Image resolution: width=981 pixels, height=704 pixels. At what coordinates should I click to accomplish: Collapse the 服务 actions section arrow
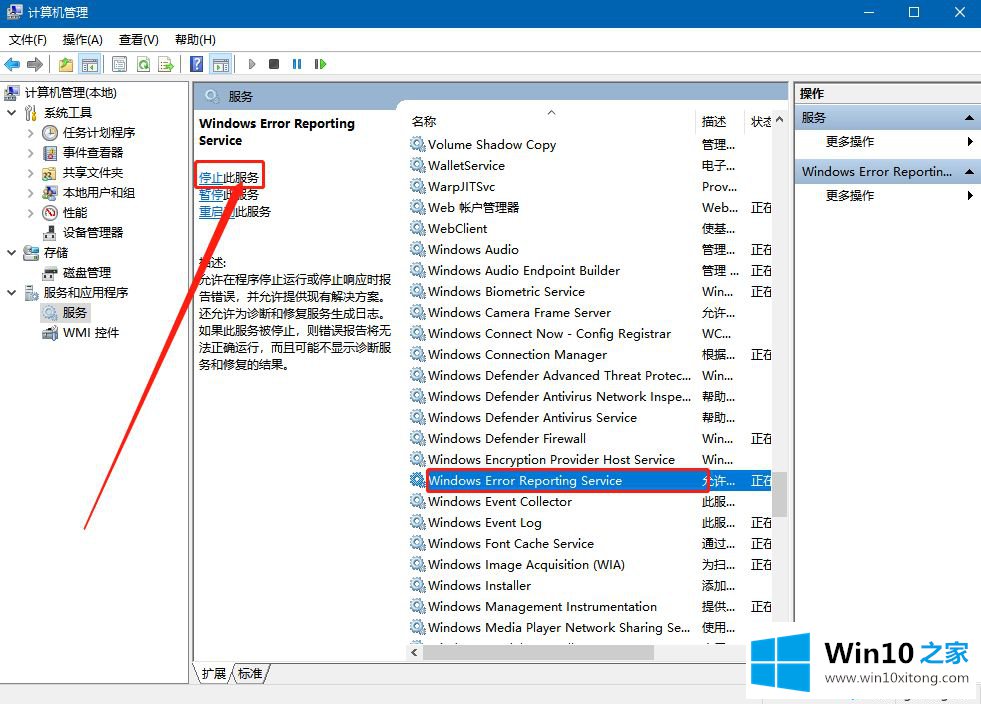969,118
